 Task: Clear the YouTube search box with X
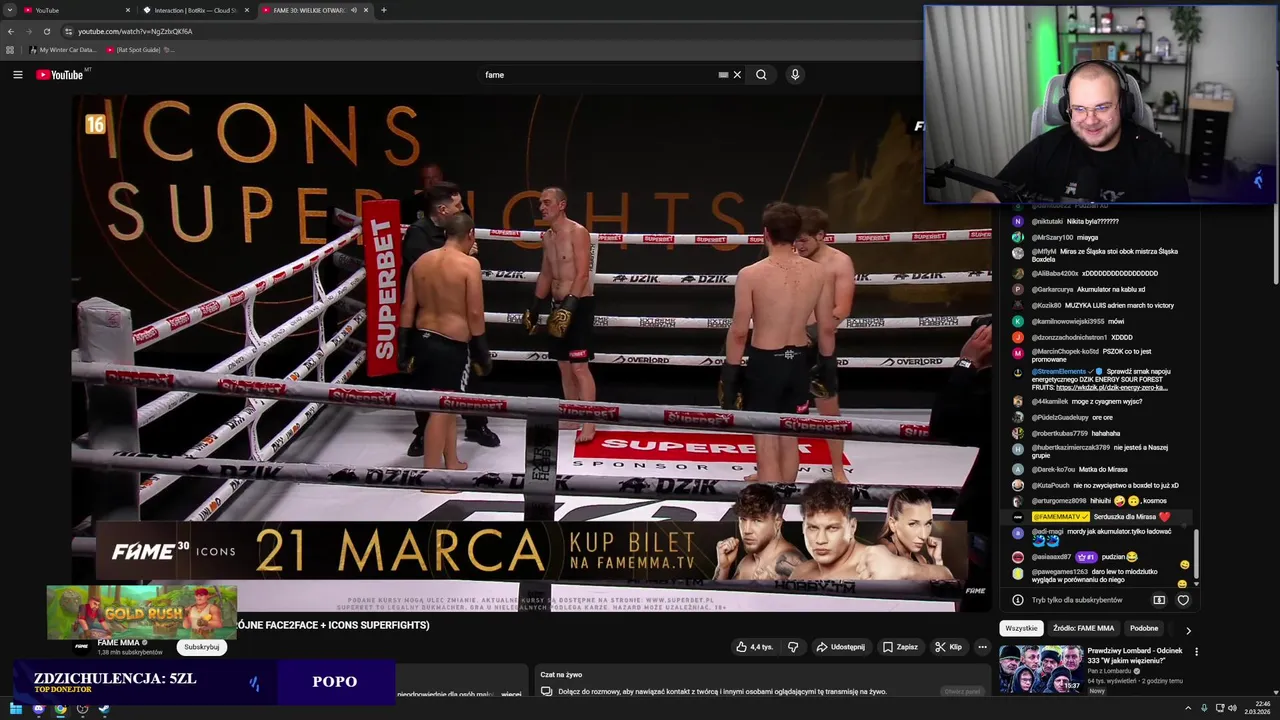737,75
